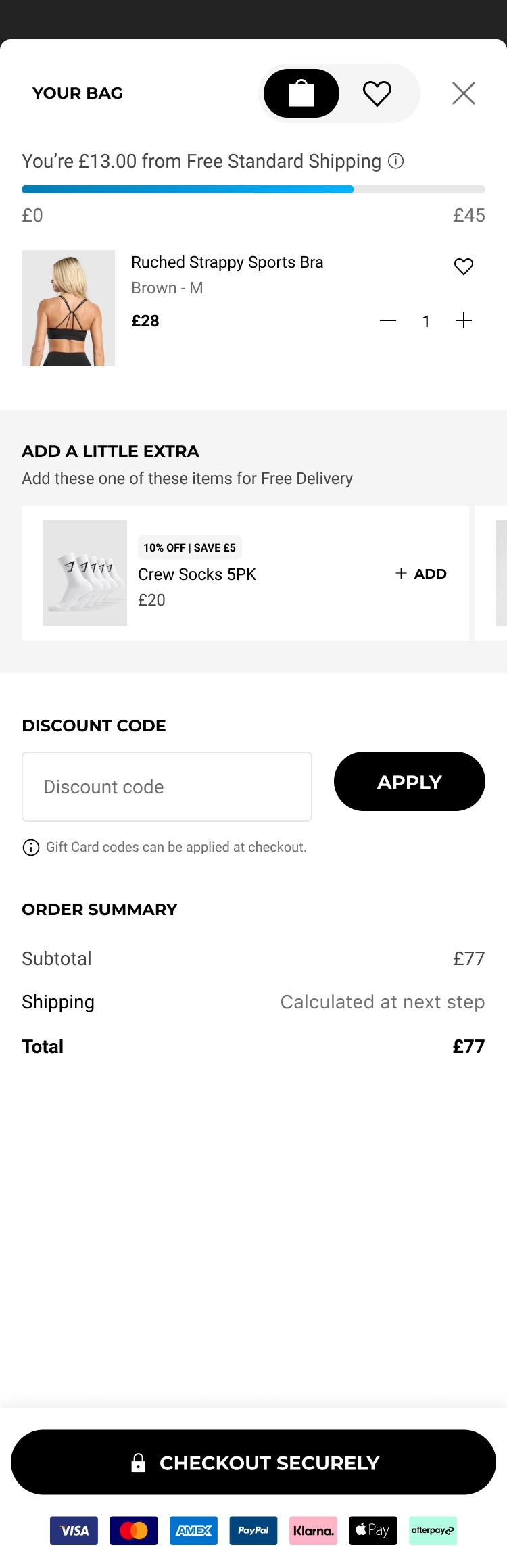Focus the Discount code input field
This screenshot has height=1568, width=507.
pyautogui.click(x=167, y=787)
